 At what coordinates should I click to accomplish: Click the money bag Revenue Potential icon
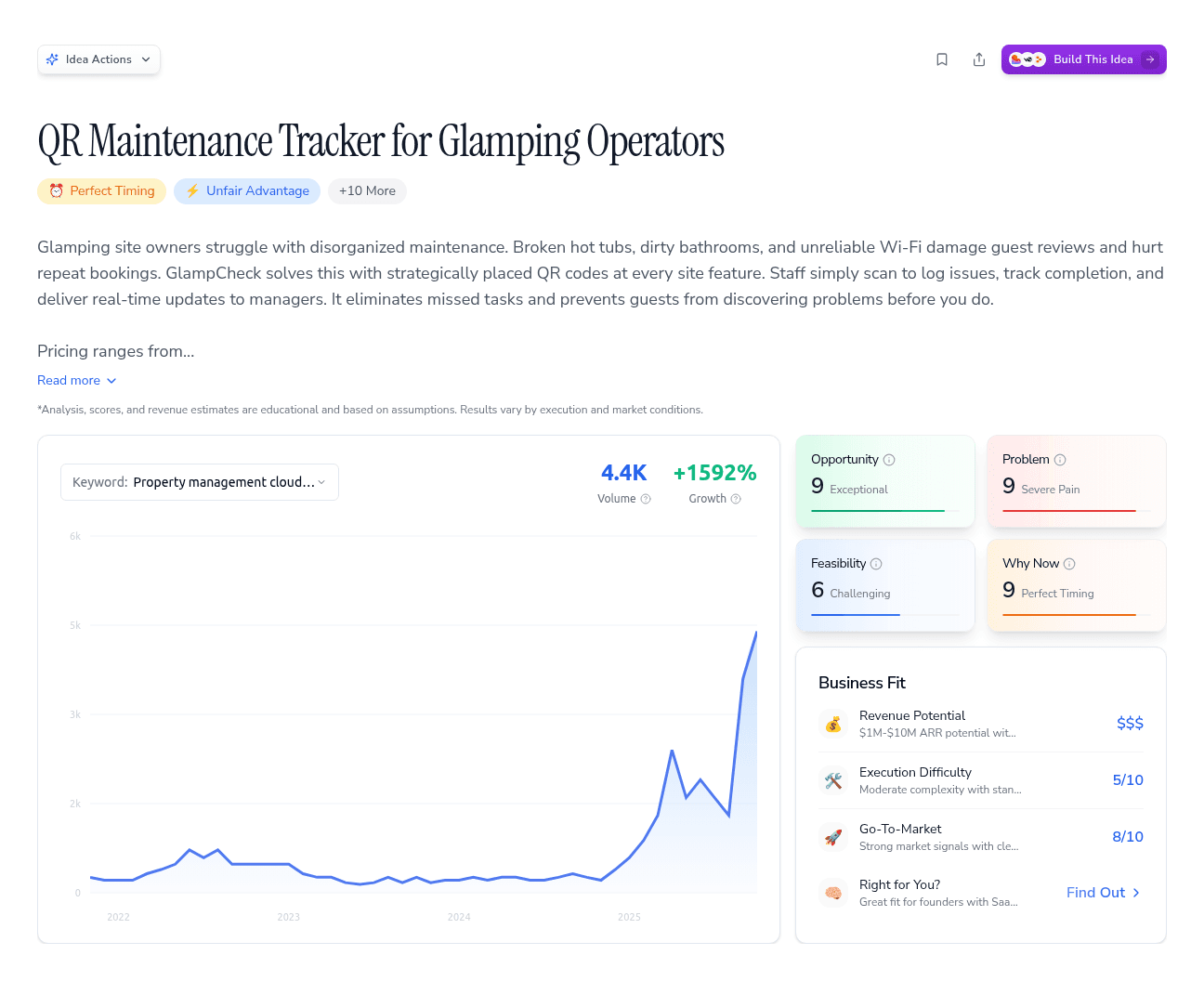pos(833,724)
